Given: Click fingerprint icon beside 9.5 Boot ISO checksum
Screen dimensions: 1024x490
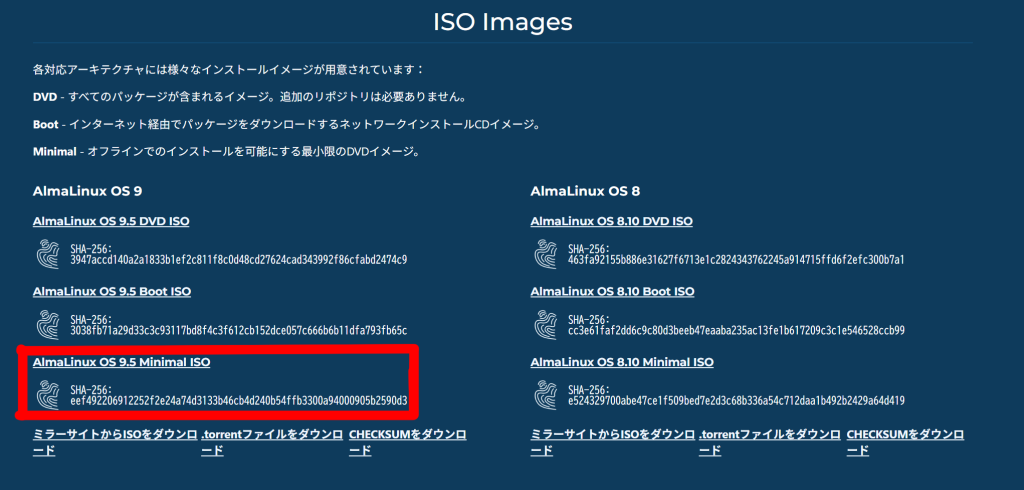Looking at the screenshot, I should [48, 325].
